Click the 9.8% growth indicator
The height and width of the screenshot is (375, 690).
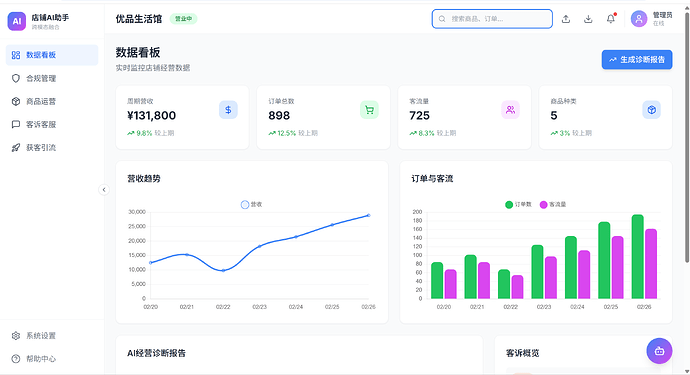tap(140, 133)
